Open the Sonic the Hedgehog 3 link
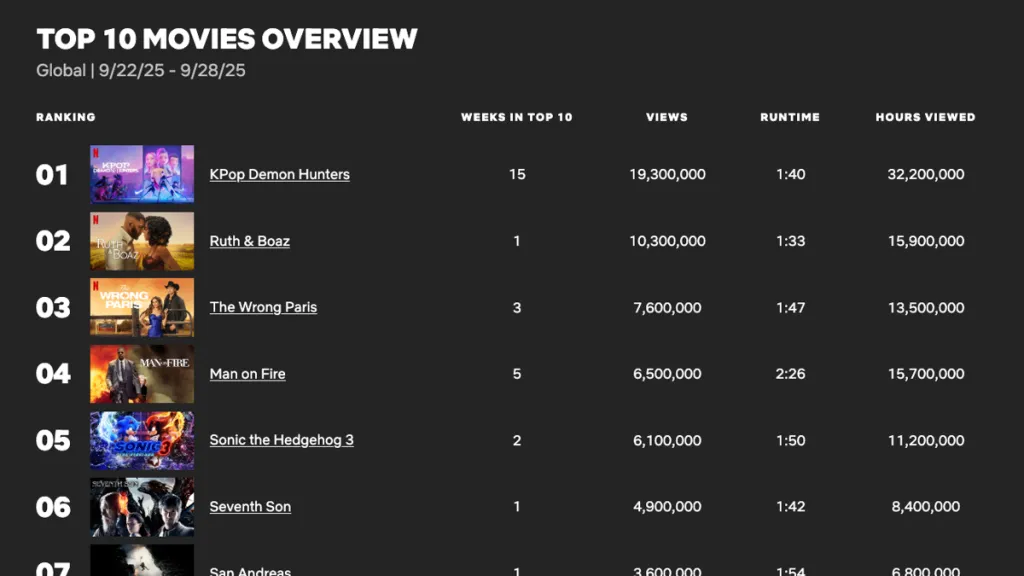1024x576 pixels. (x=281, y=440)
